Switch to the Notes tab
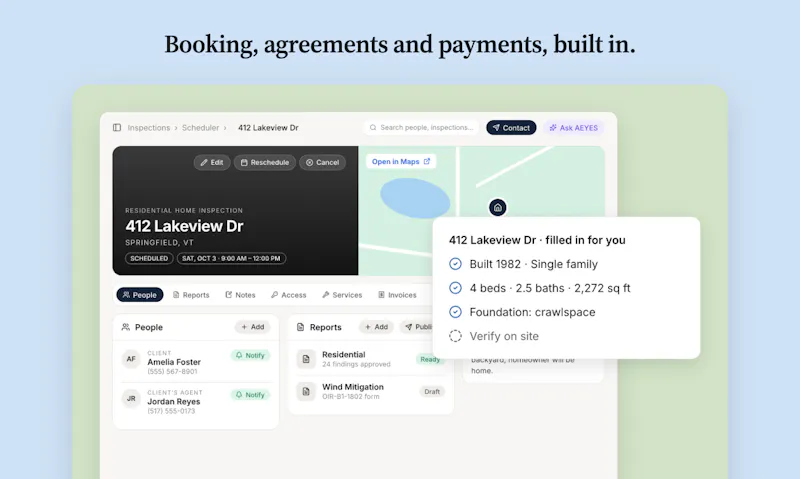The width and height of the screenshot is (800, 479). click(240, 295)
